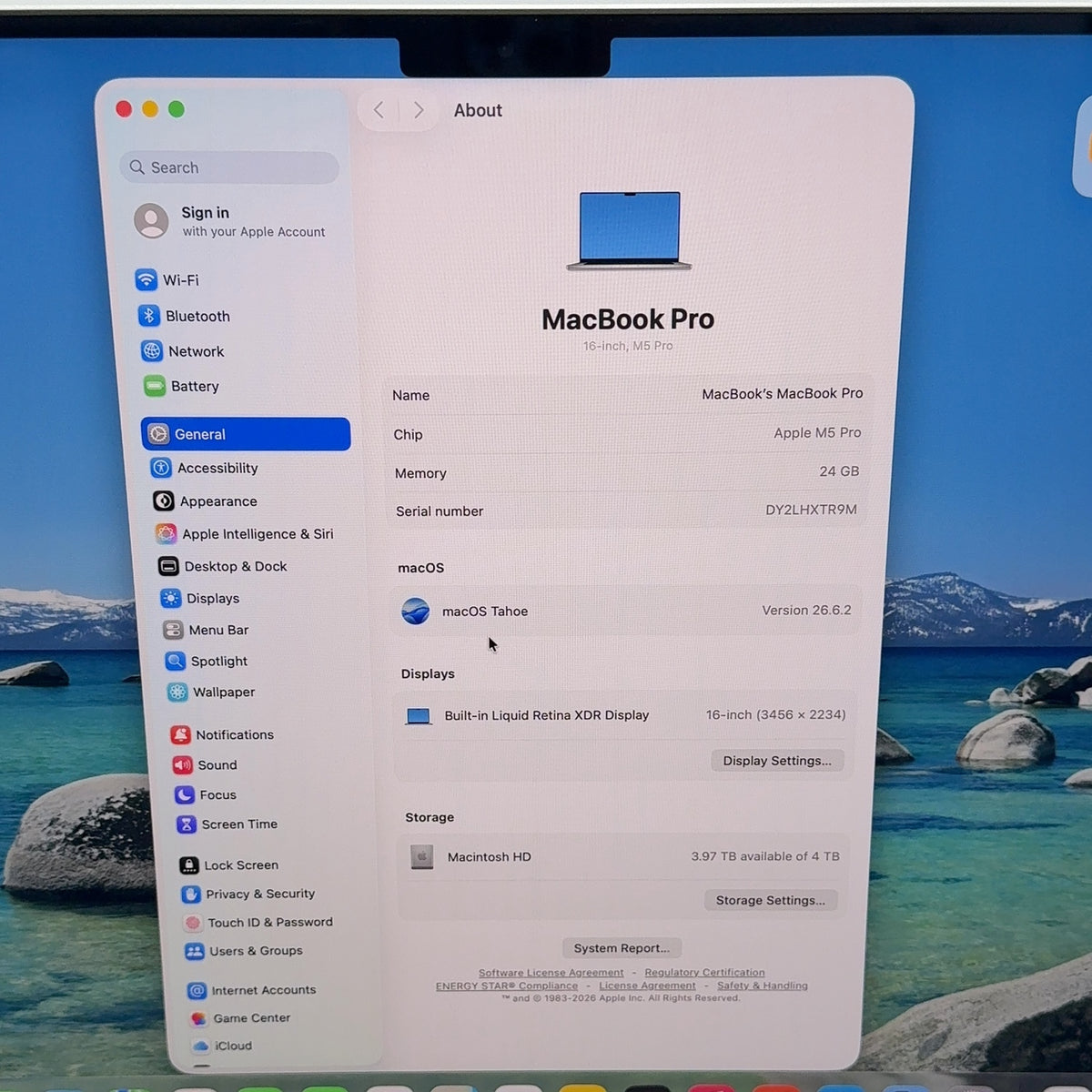This screenshot has height=1092, width=1092.
Task: Open the System Report button
Action: tap(622, 948)
